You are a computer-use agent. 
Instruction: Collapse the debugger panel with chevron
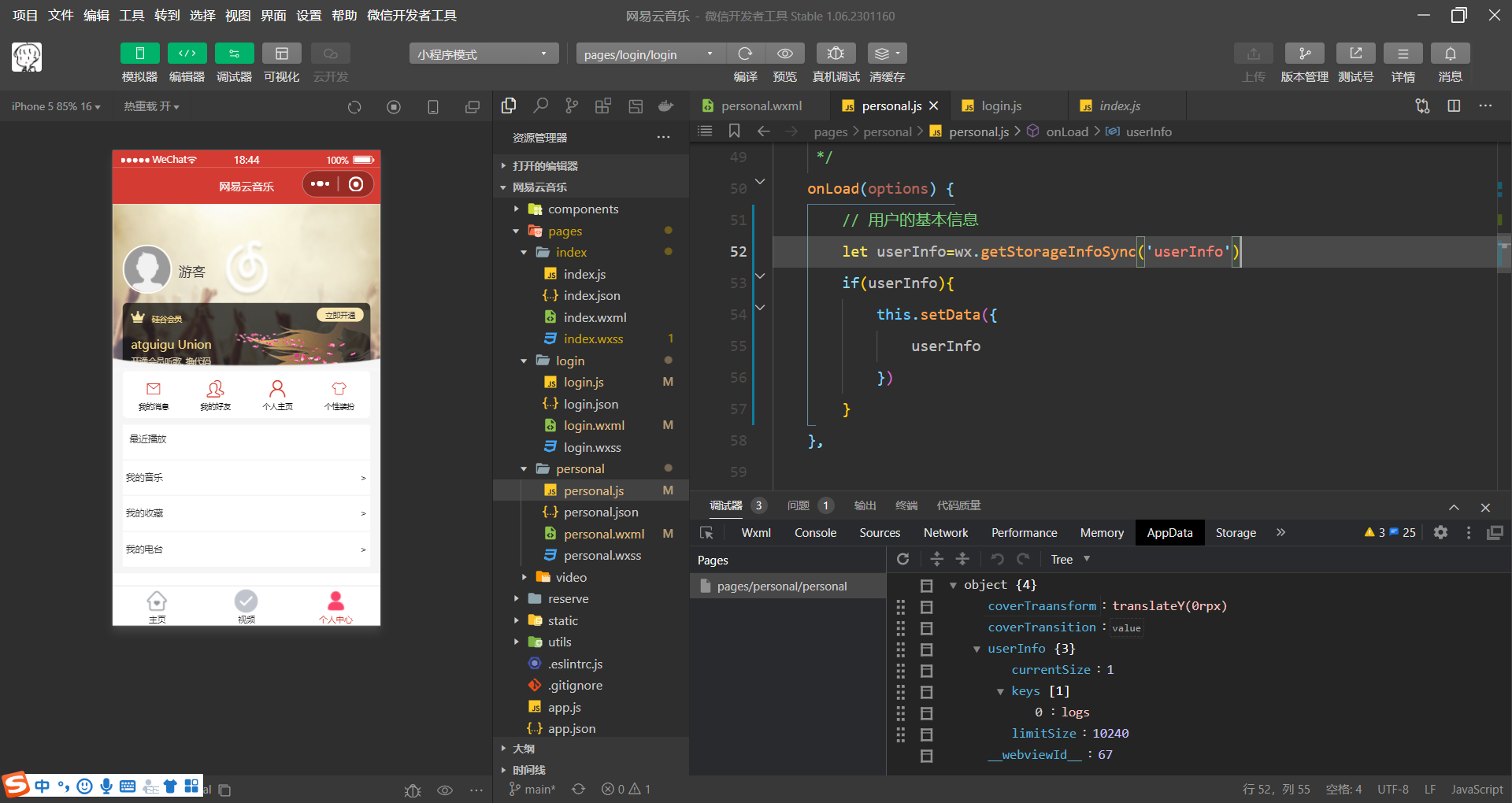click(1454, 507)
